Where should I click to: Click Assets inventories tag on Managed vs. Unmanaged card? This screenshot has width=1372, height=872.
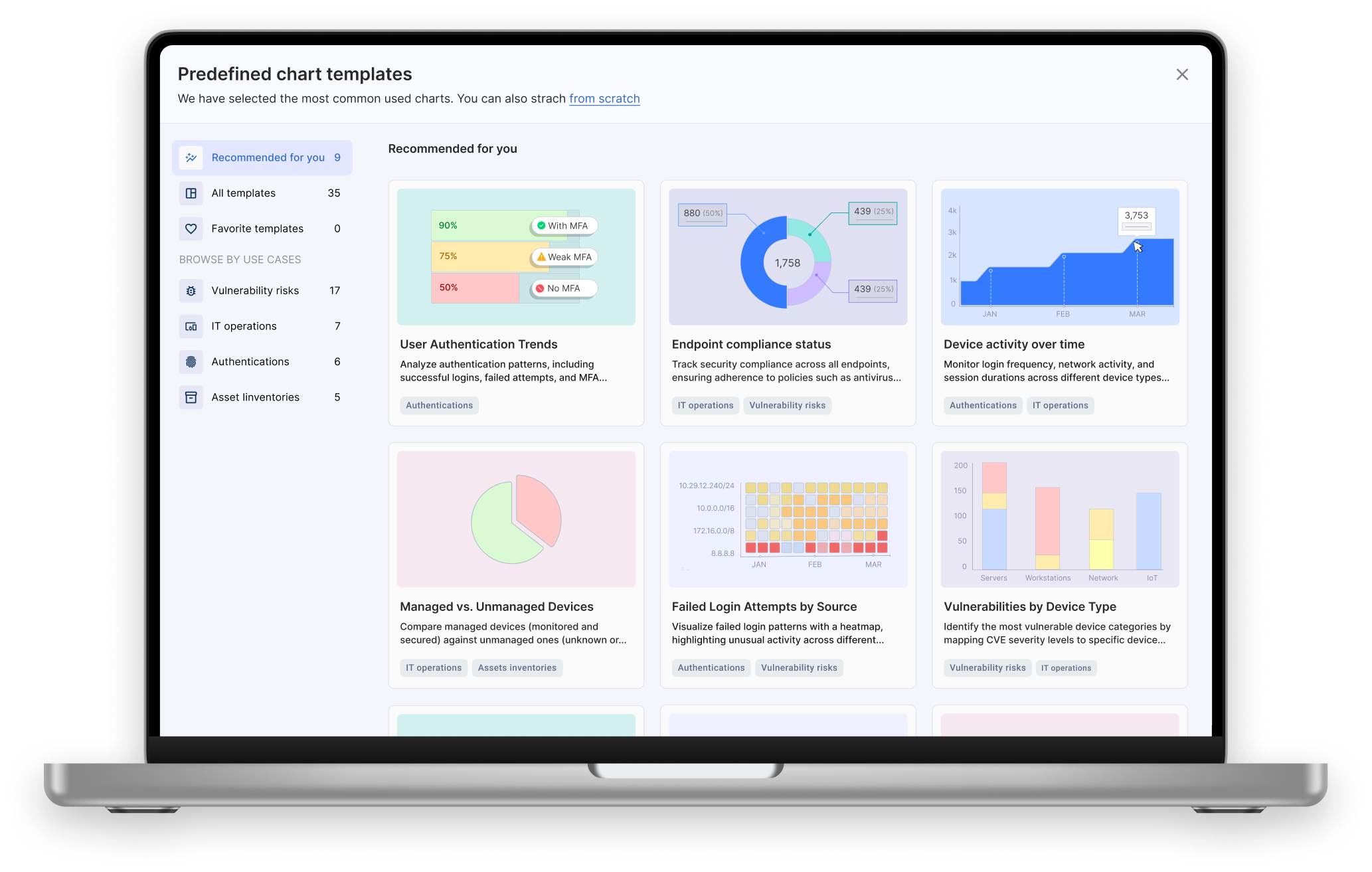pos(517,667)
